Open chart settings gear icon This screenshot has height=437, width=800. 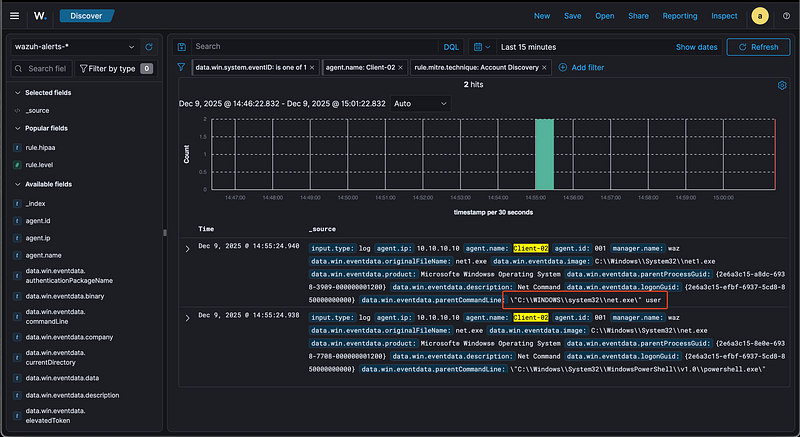point(782,85)
